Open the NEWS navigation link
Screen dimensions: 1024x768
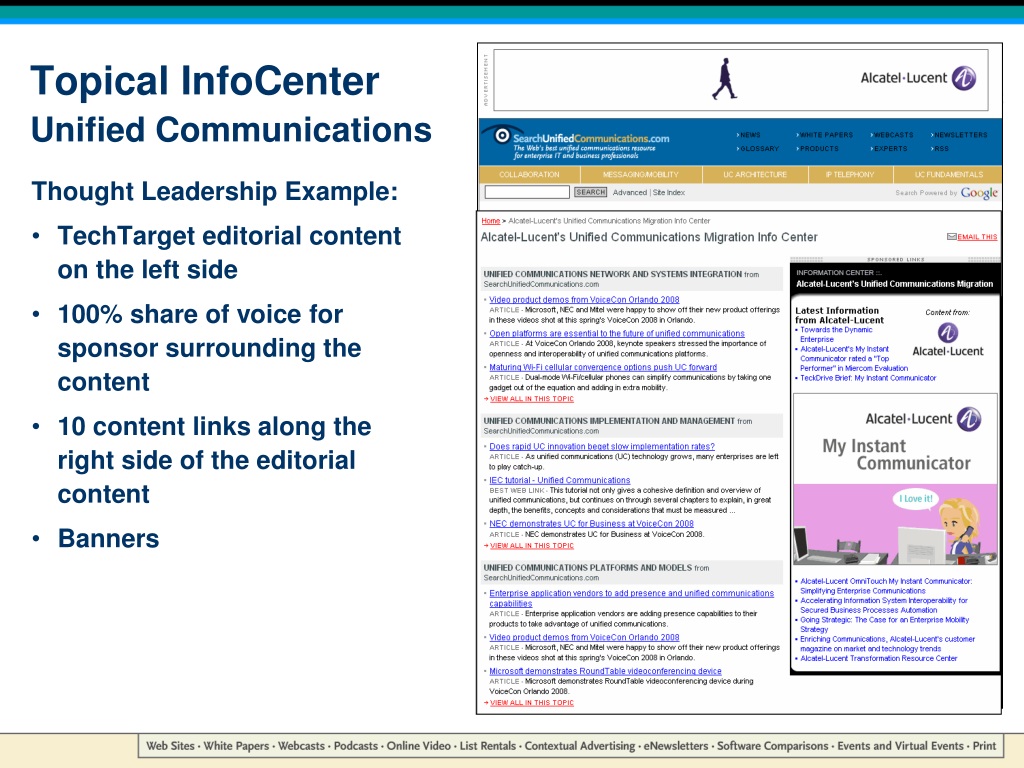pyautogui.click(x=749, y=135)
